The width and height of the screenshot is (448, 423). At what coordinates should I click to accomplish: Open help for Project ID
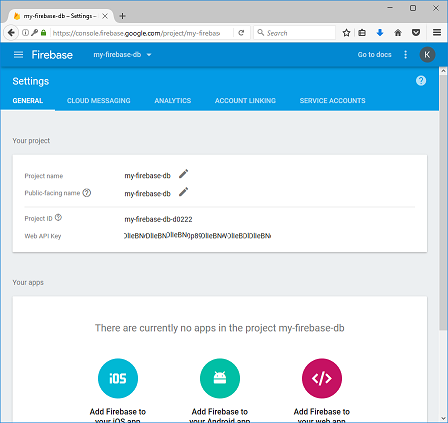click(58, 217)
